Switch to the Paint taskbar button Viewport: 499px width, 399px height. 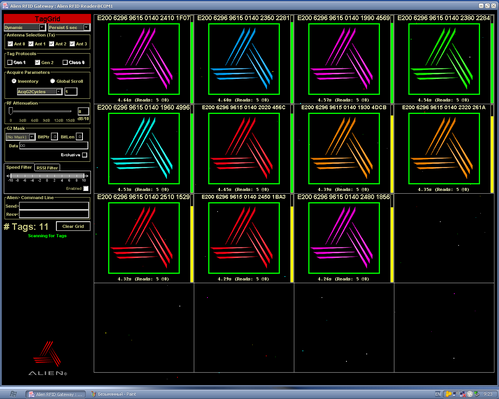114,394
